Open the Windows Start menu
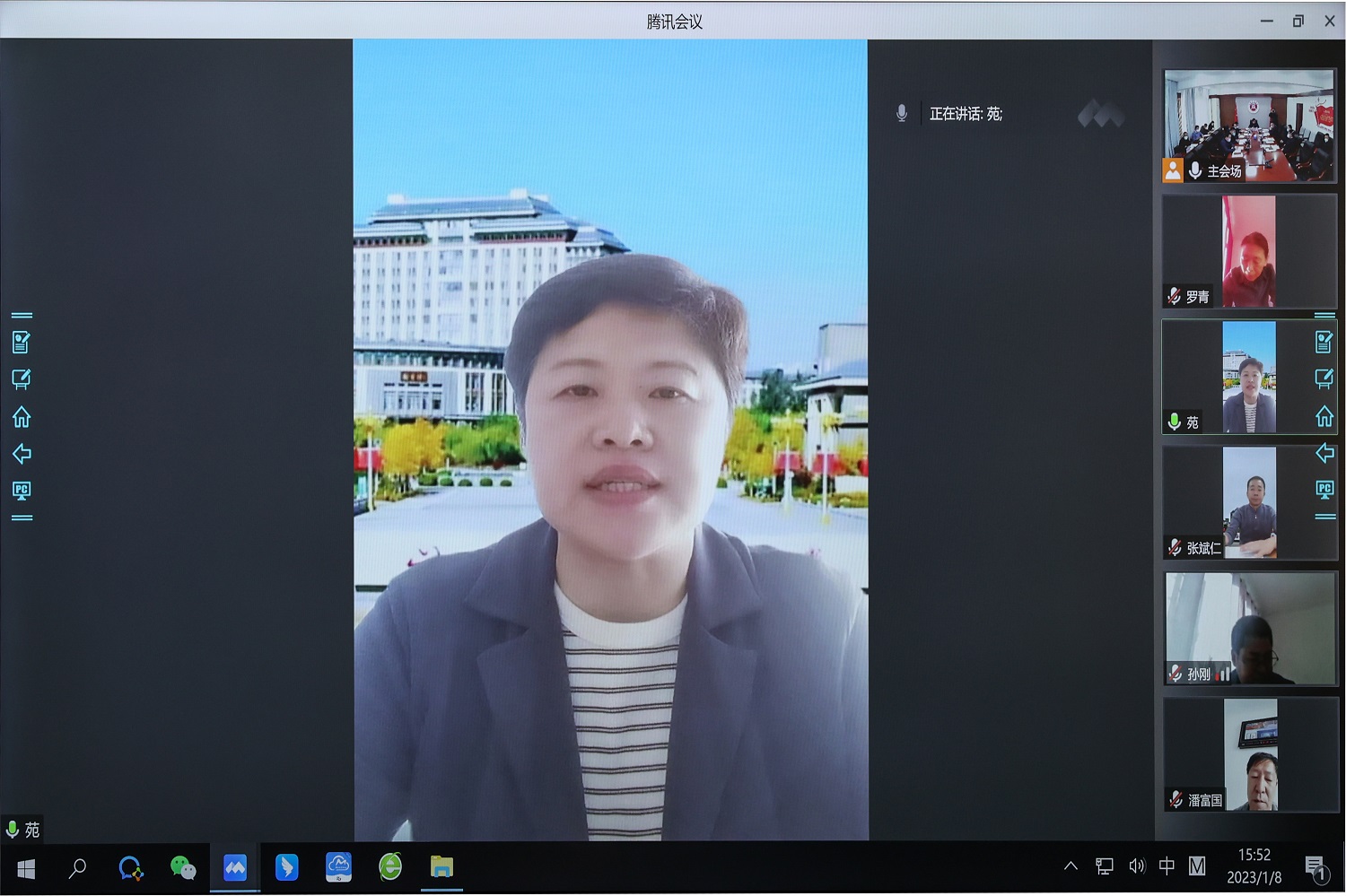The image size is (1346, 896). [x=26, y=868]
